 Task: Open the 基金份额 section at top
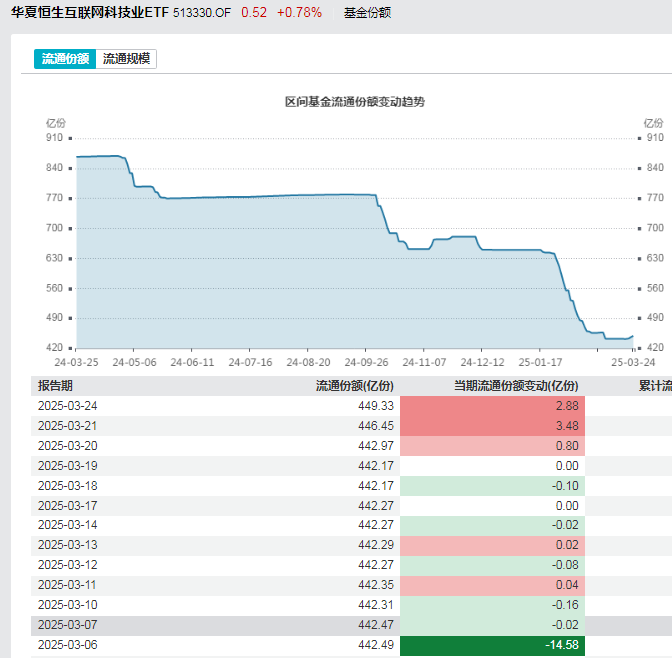(367, 13)
